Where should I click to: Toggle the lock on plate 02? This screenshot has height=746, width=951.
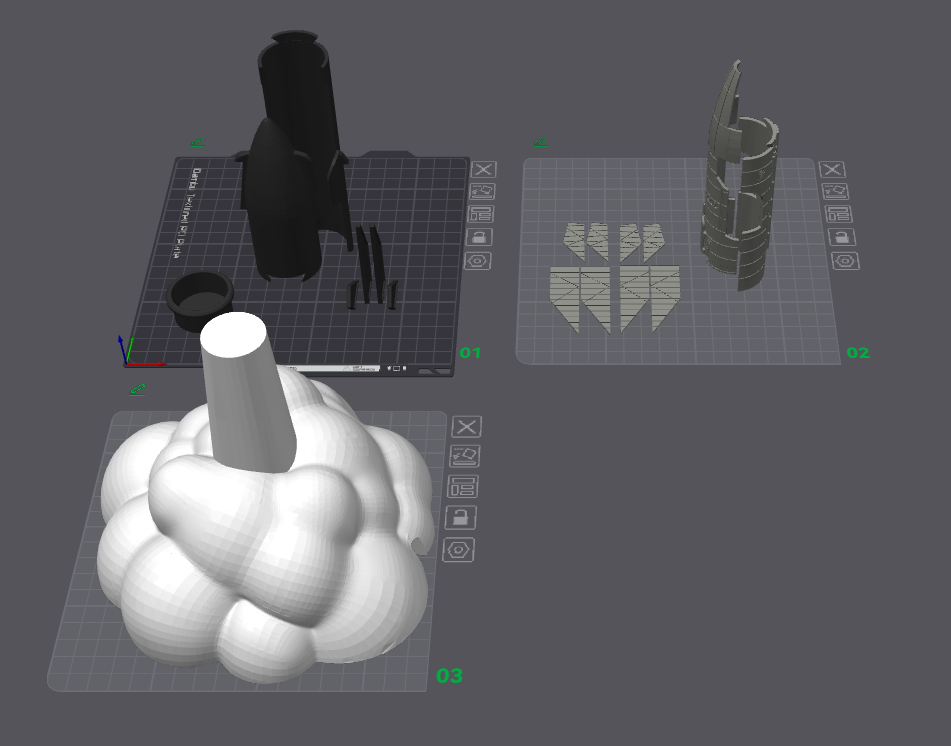click(x=842, y=237)
